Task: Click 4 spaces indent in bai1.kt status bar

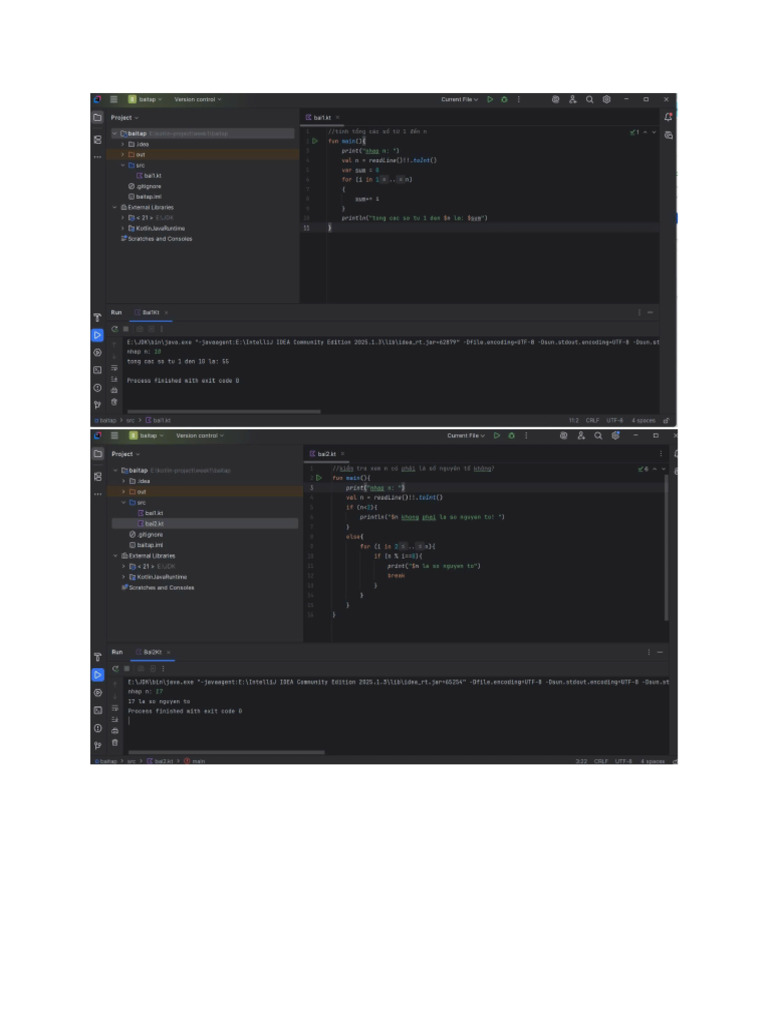Action: tap(643, 421)
